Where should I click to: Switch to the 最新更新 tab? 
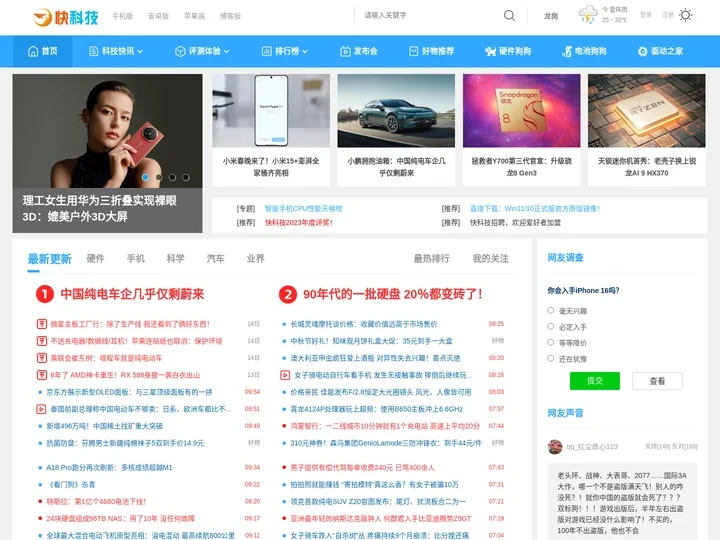pyautogui.click(x=50, y=259)
